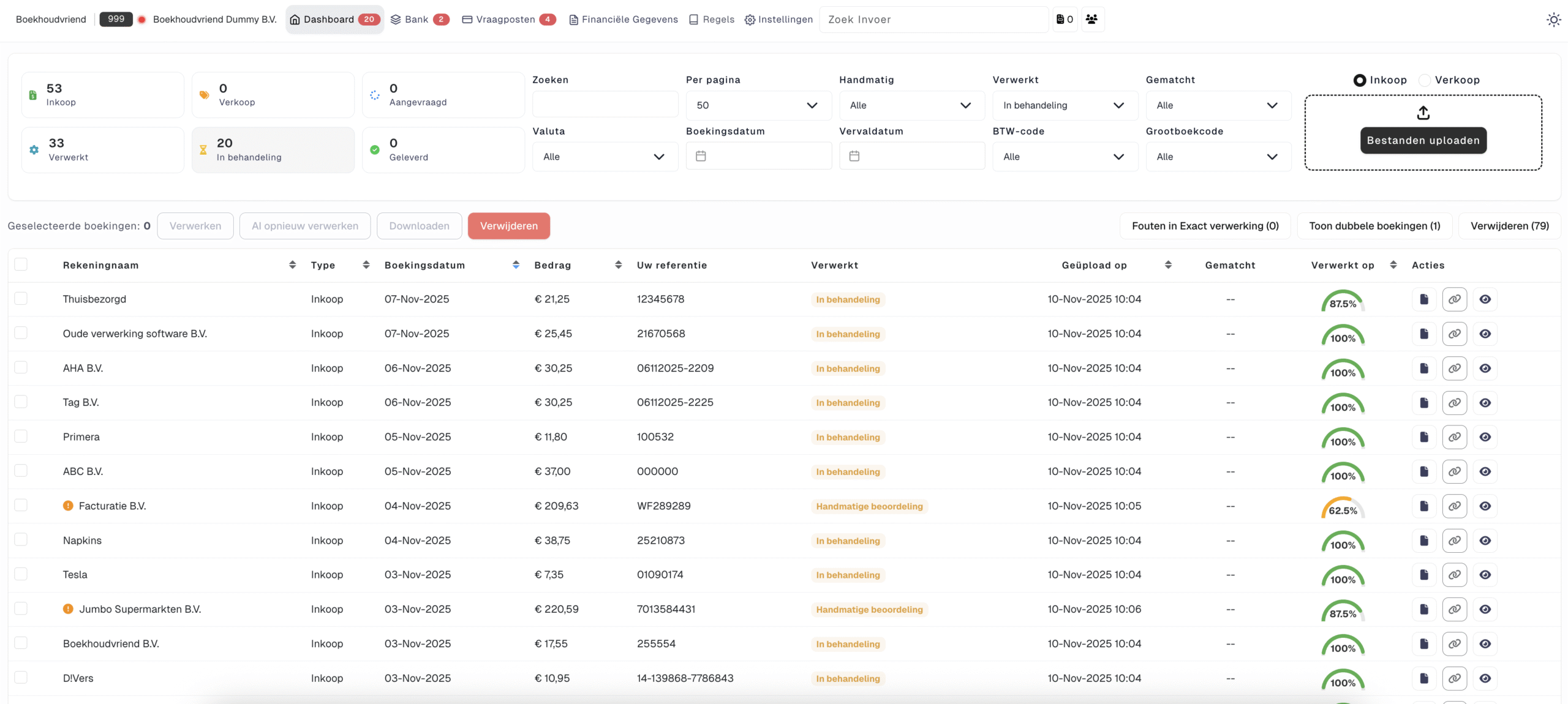View Tesla booking via the eye icon

tap(1485, 575)
